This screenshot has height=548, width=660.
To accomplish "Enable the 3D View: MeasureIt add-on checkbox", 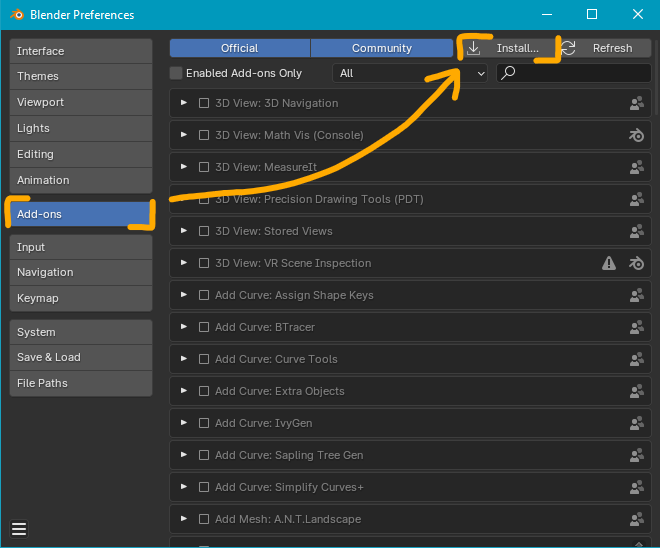I will [204, 167].
